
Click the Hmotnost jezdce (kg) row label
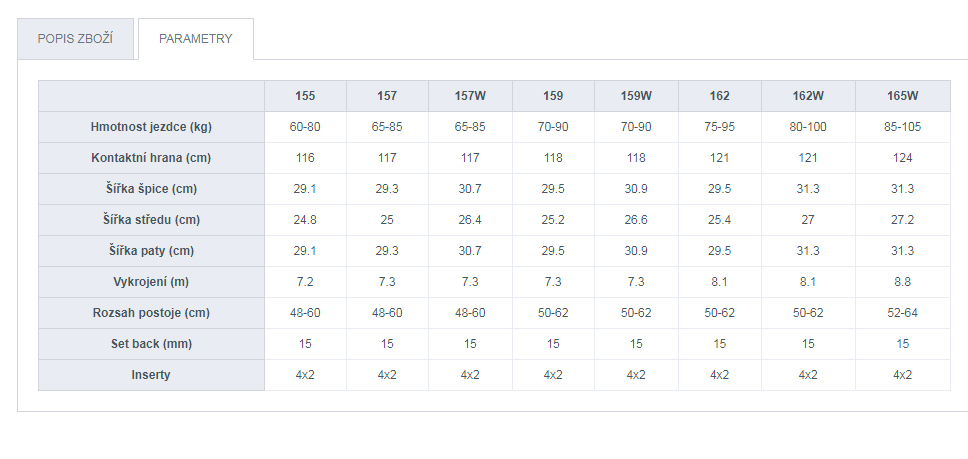point(151,127)
